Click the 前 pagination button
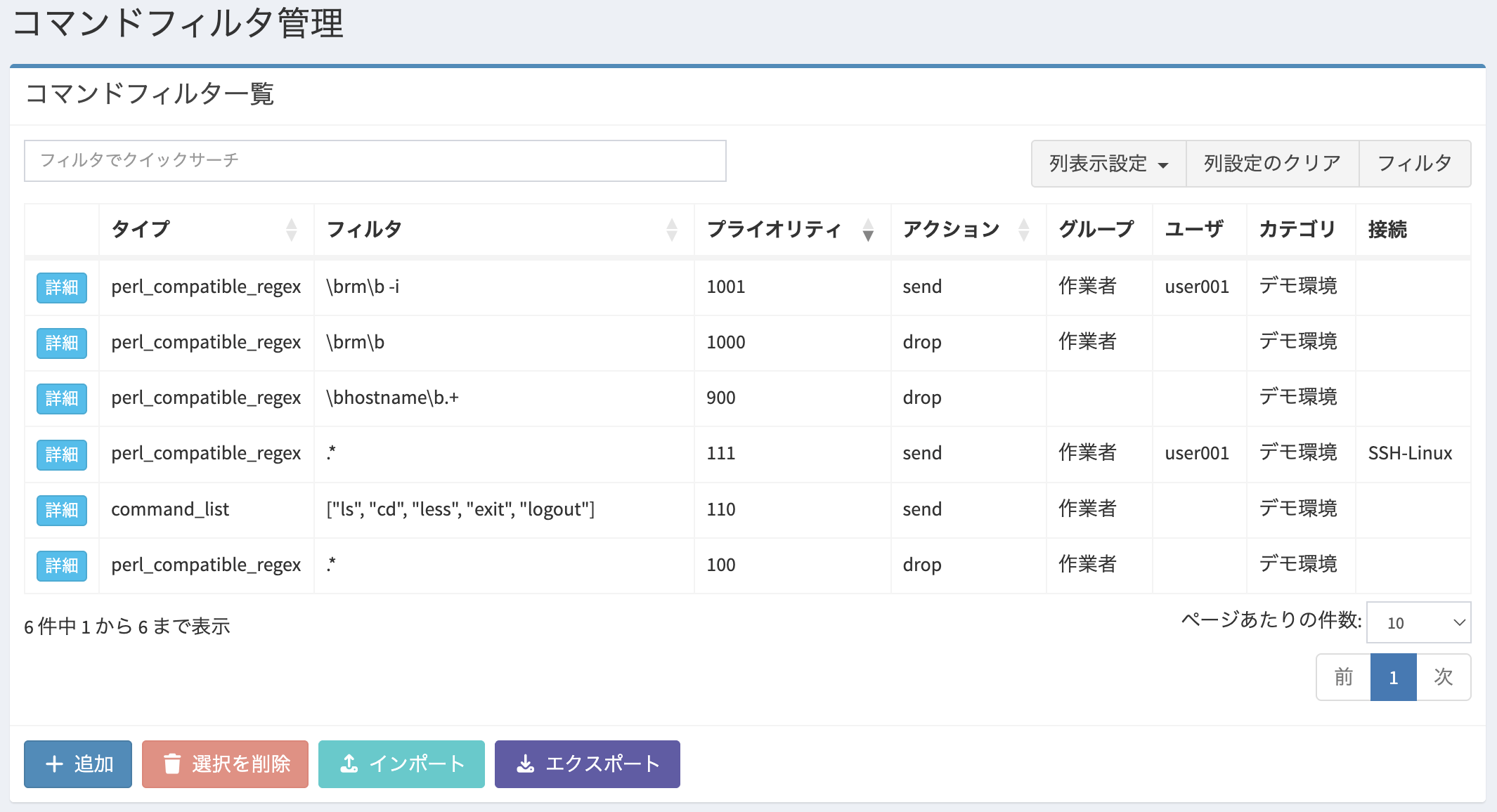Image resolution: width=1497 pixels, height=812 pixels. 1343,677
